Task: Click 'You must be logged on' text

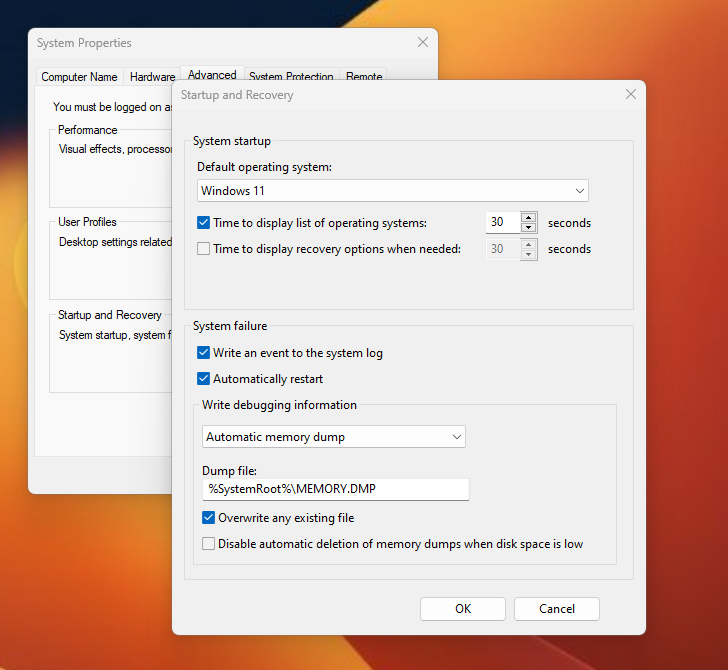Action: click(112, 107)
